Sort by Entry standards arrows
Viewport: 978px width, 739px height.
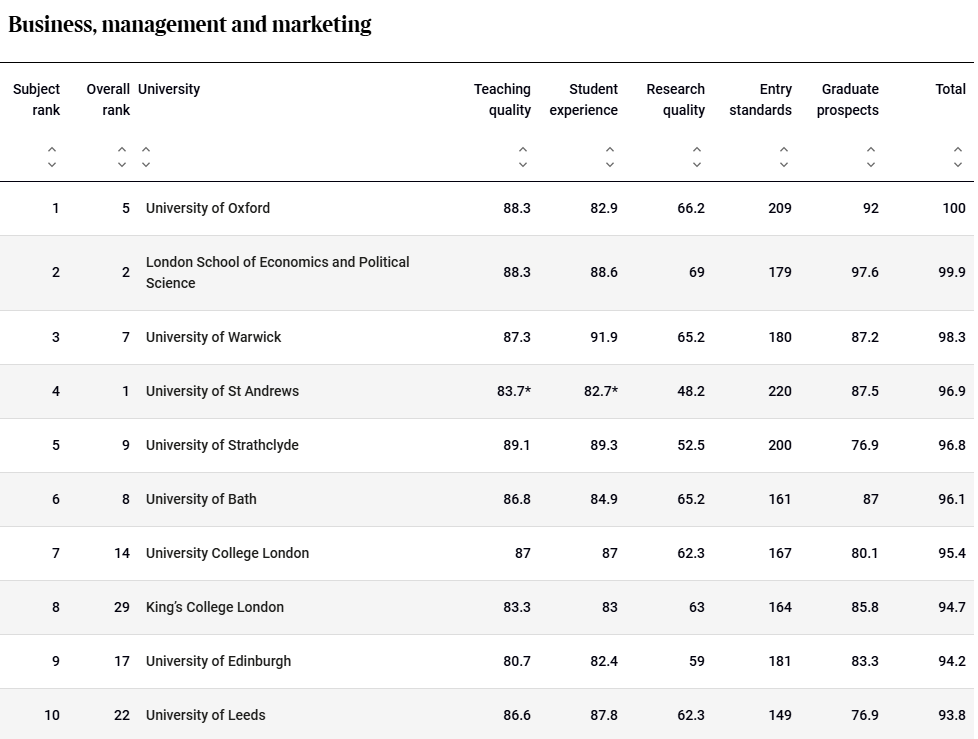point(784,157)
